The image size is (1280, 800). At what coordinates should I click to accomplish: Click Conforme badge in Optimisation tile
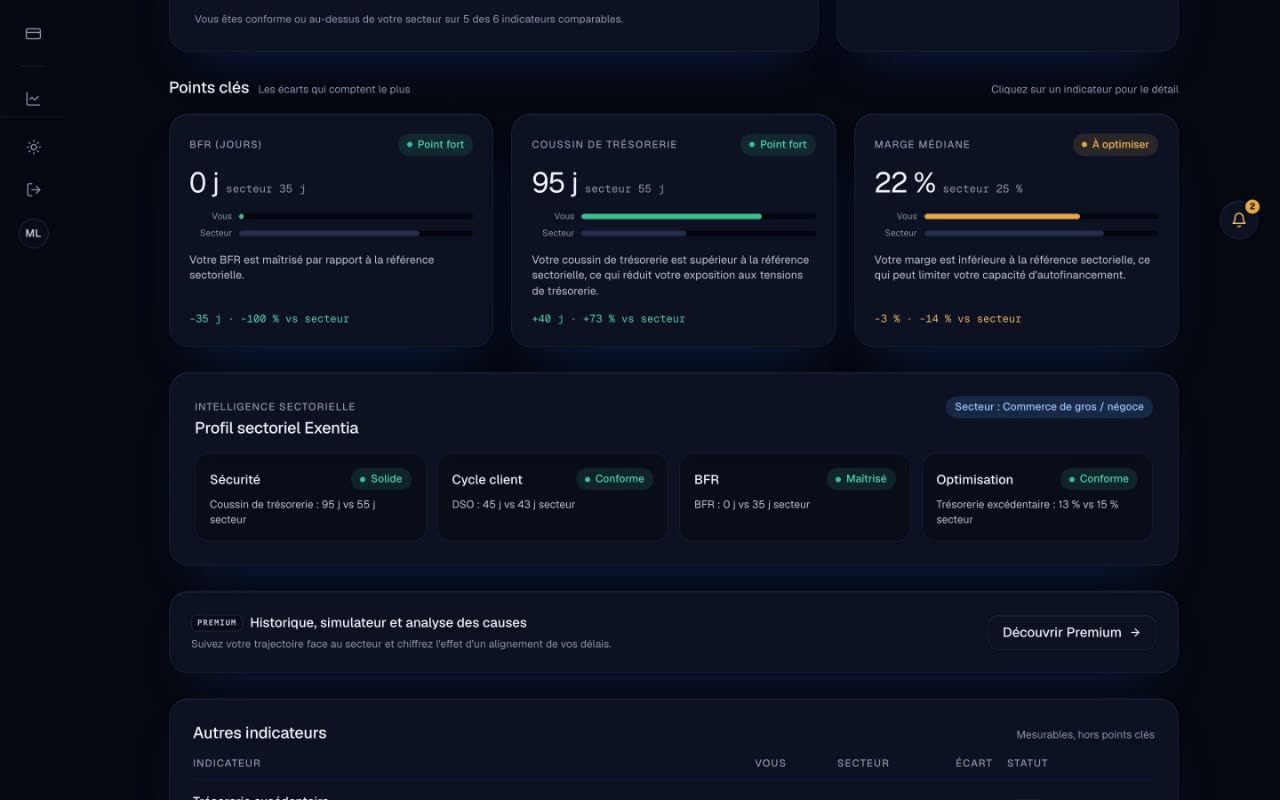pyautogui.click(x=1099, y=479)
